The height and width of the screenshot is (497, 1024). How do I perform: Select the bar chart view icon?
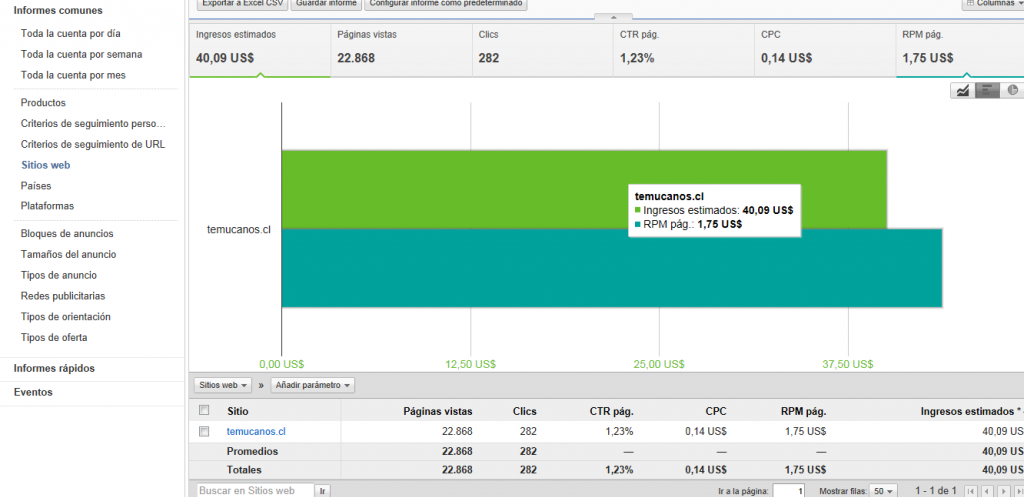click(987, 90)
